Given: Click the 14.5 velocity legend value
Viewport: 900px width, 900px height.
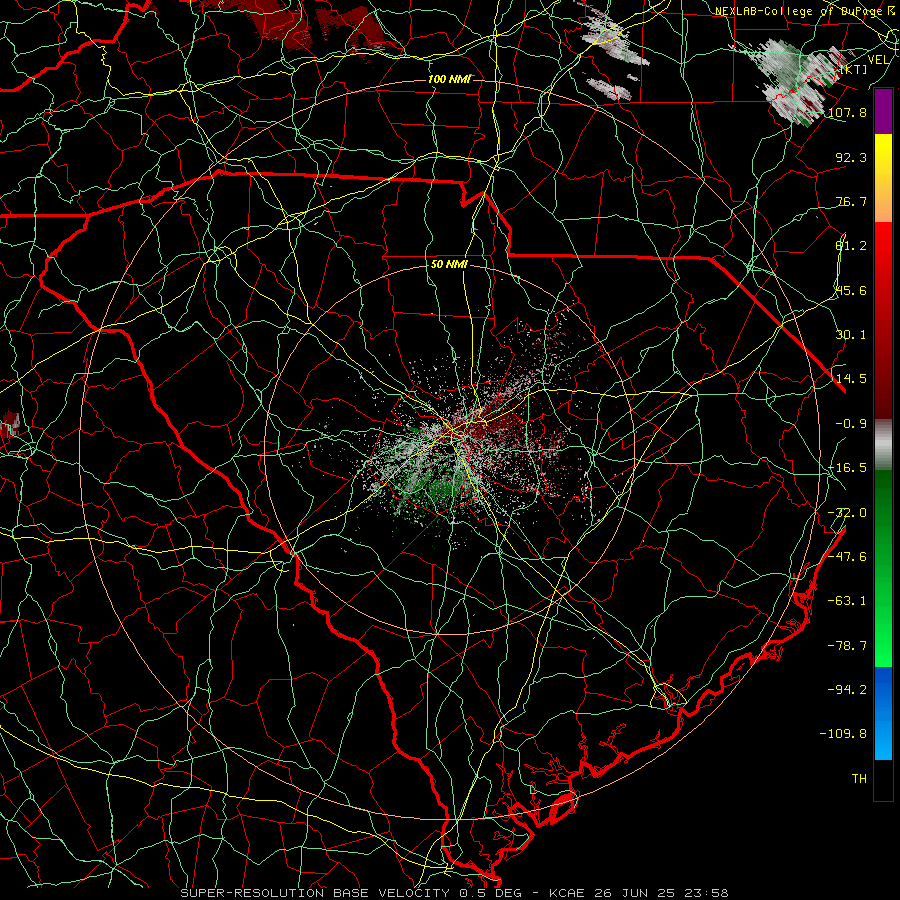Looking at the screenshot, I should (851, 379).
